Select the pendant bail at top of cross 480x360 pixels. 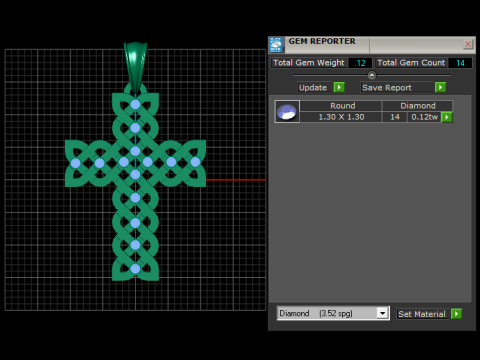pos(135,67)
